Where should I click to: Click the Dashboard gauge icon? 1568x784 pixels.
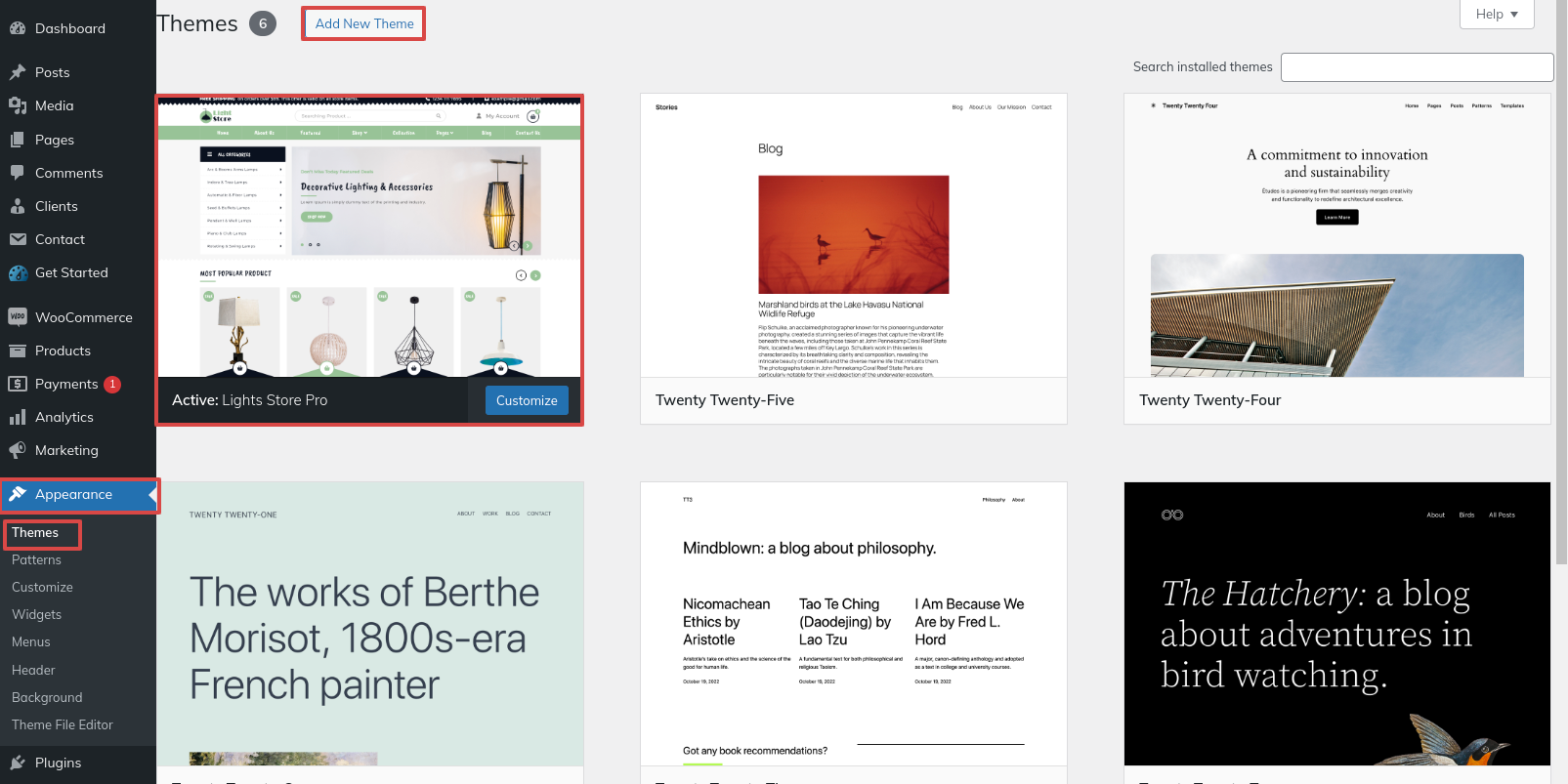coord(18,28)
